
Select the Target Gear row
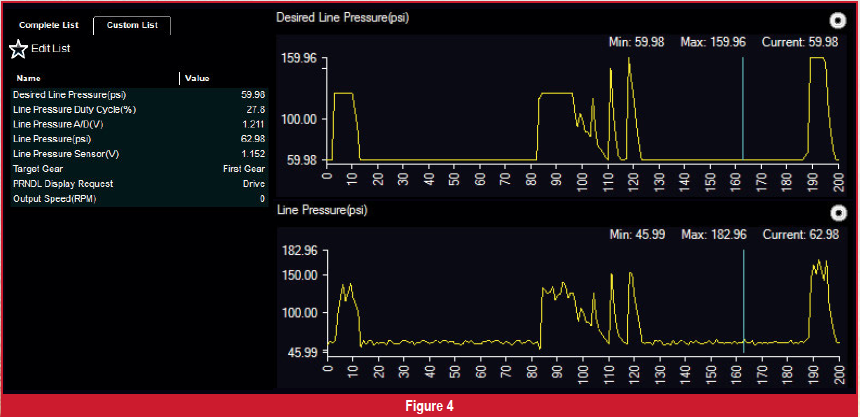(138, 169)
